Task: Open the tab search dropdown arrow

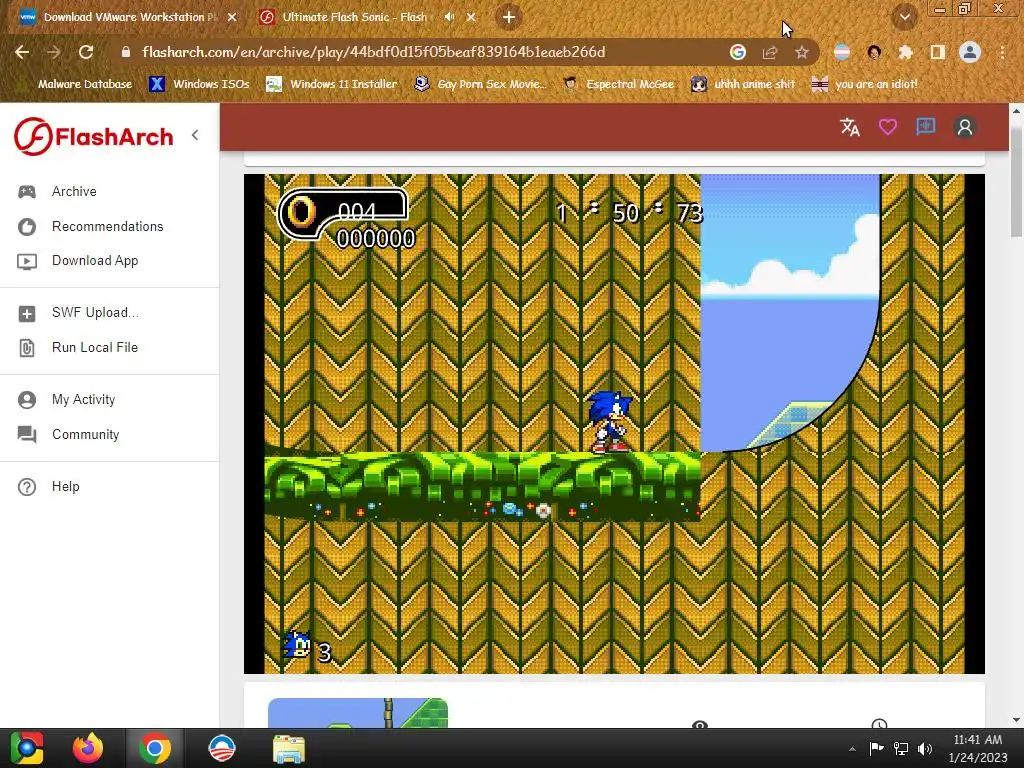Action: (904, 17)
